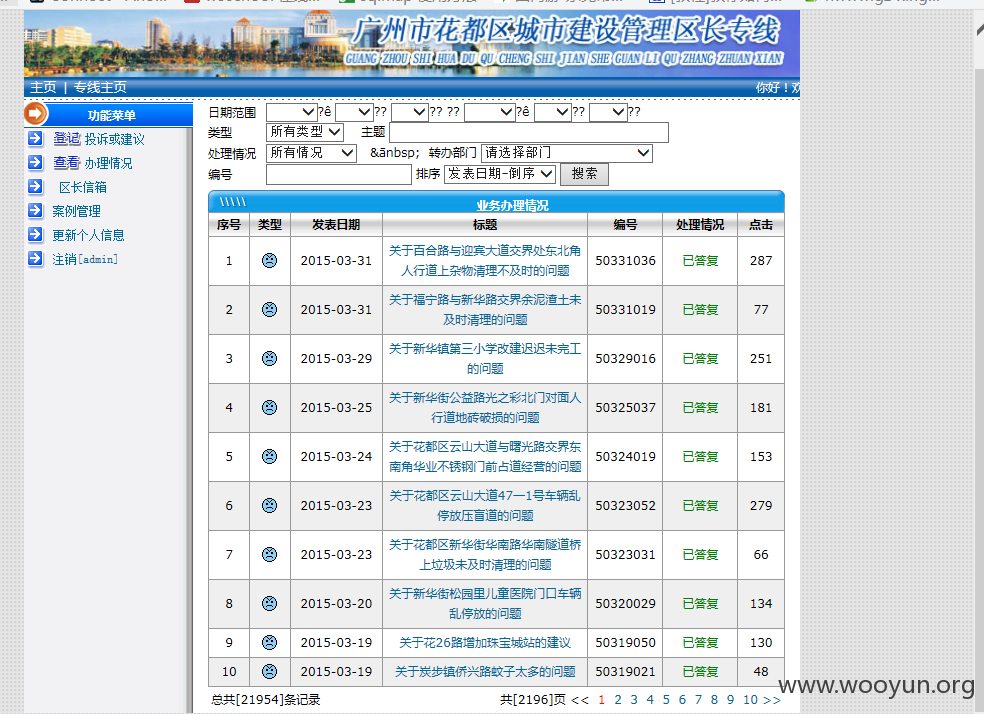
Task: Click 注销[admin] to log out
Action: point(85,258)
